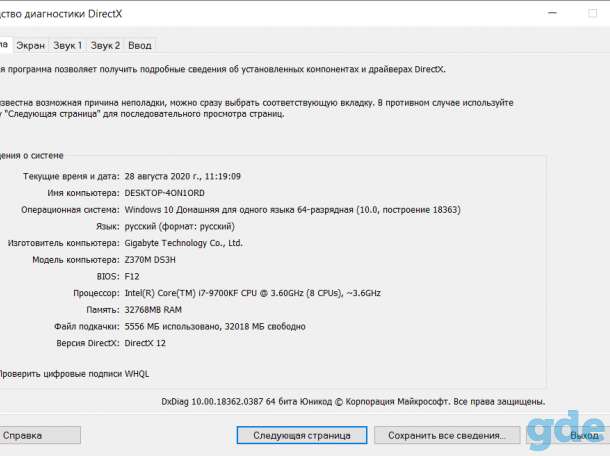Viewport: 610px width, 456px height.
Task: Select computer name DESKTOP-4ON1ORD
Action: click(165, 193)
